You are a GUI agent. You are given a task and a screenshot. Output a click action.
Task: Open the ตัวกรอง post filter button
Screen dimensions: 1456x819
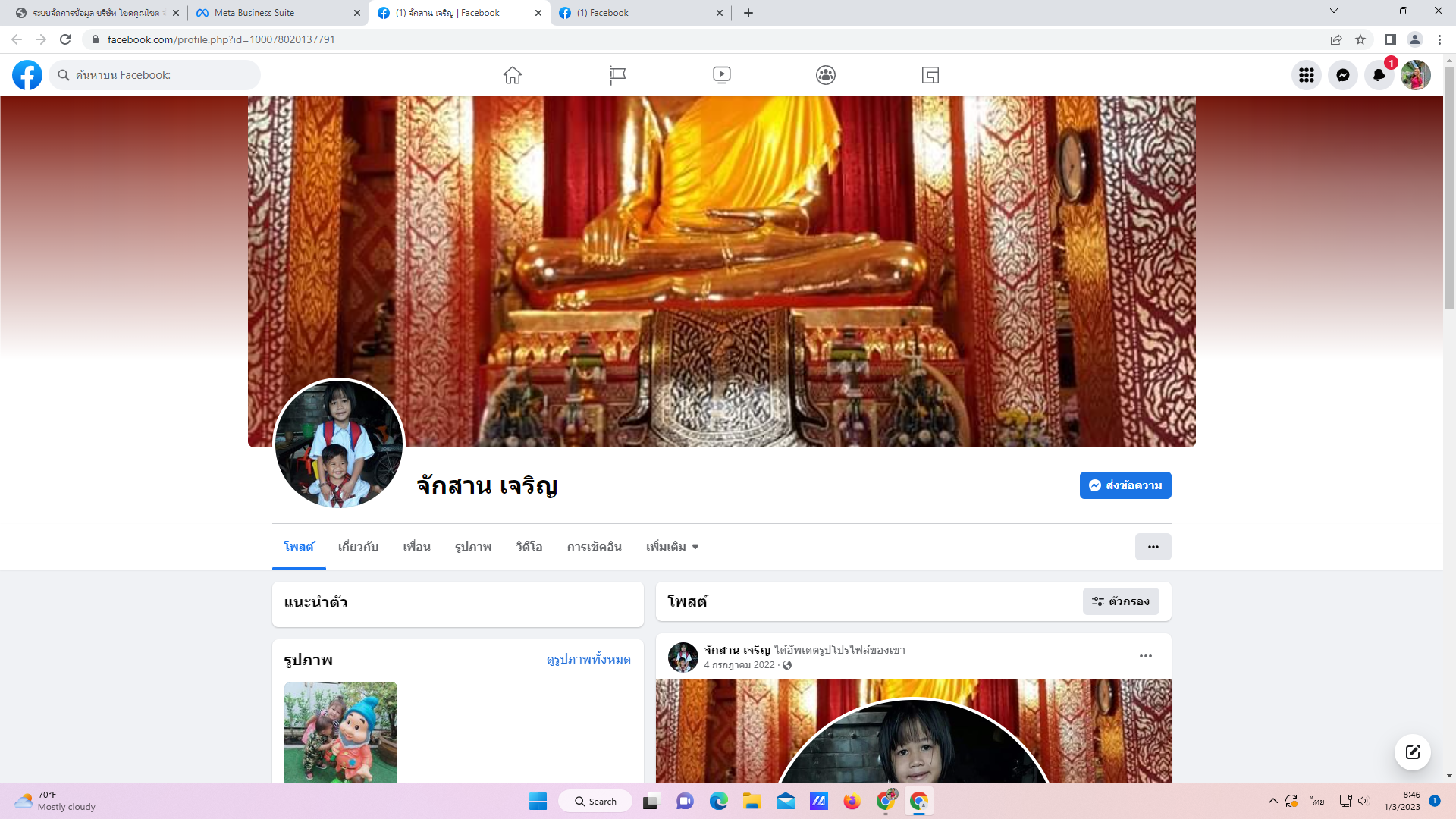1121,601
